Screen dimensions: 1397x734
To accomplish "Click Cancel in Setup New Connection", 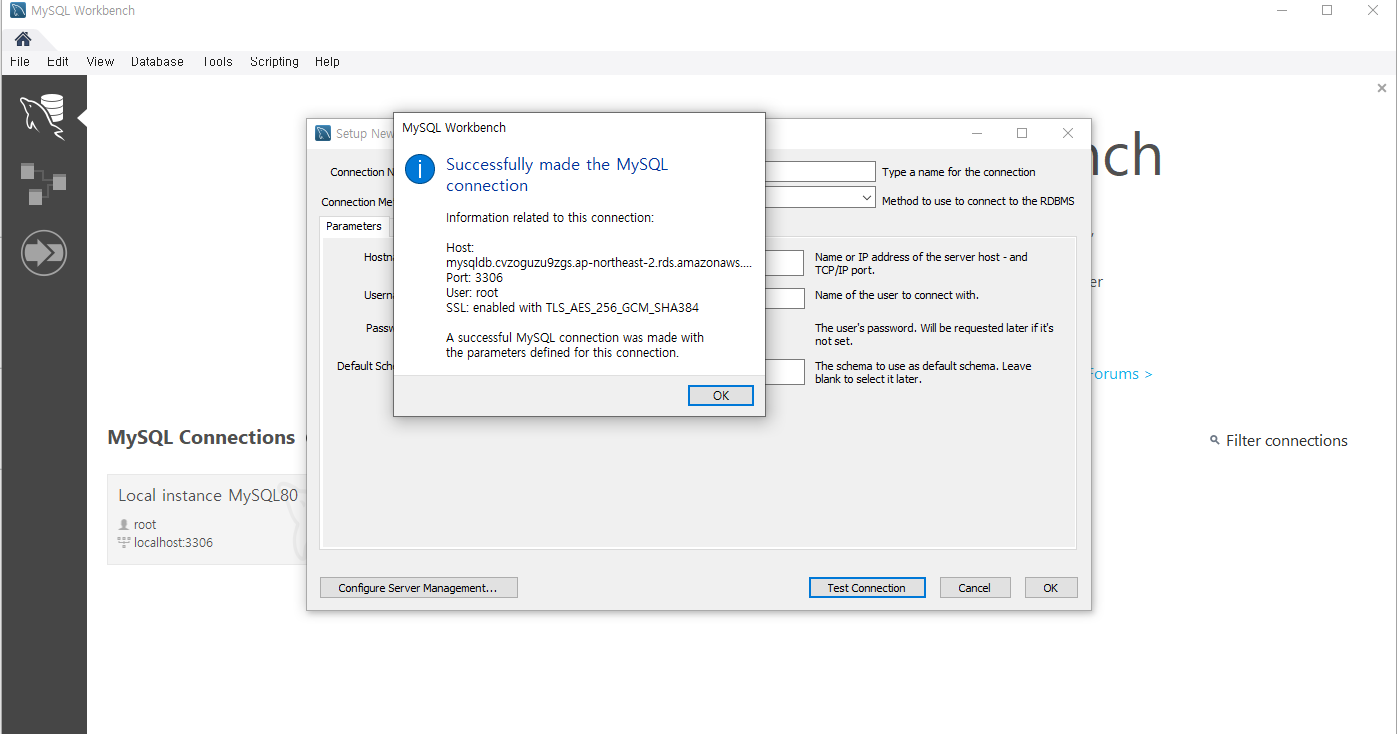I will [974, 588].
